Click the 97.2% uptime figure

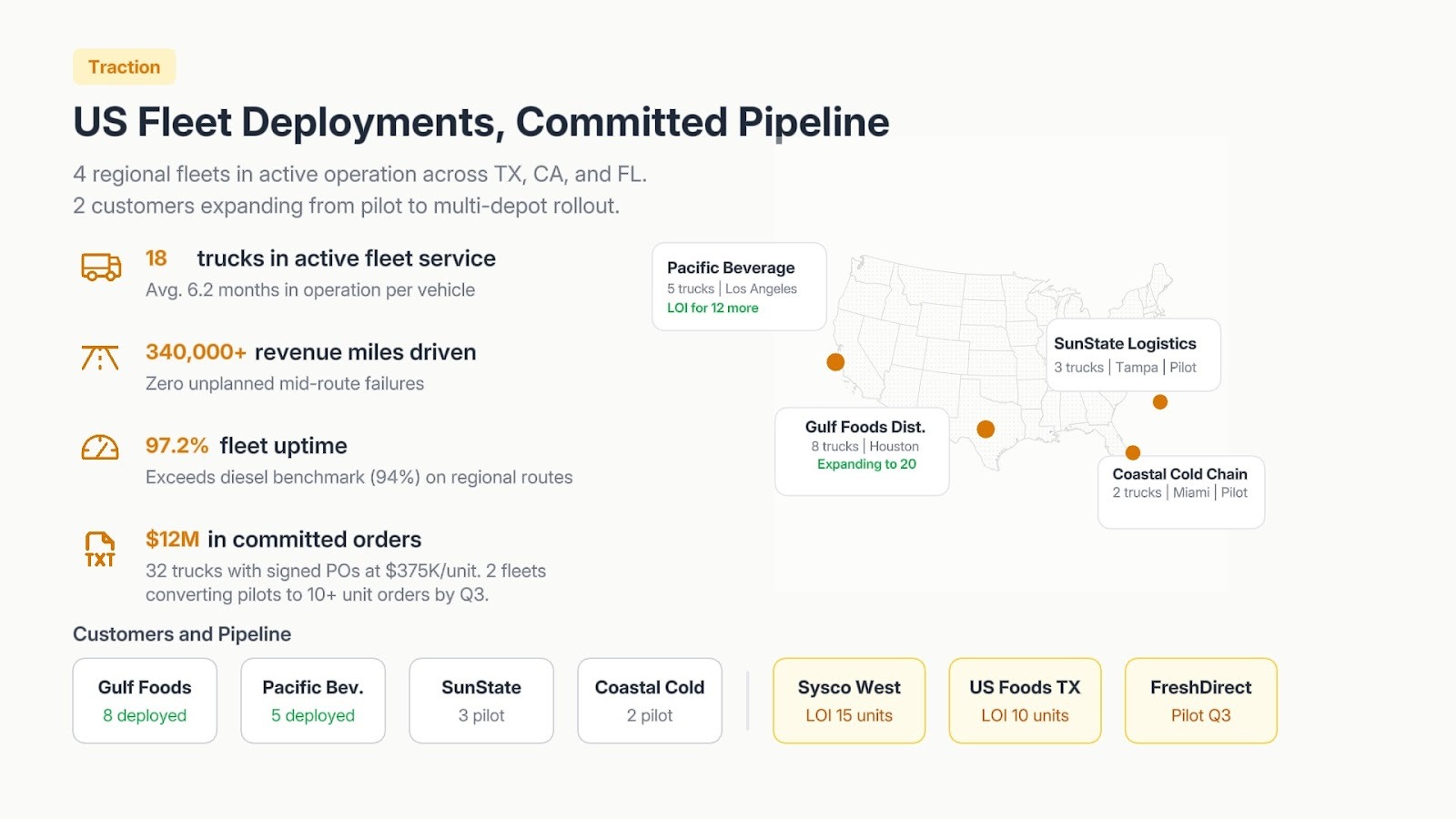coord(177,446)
